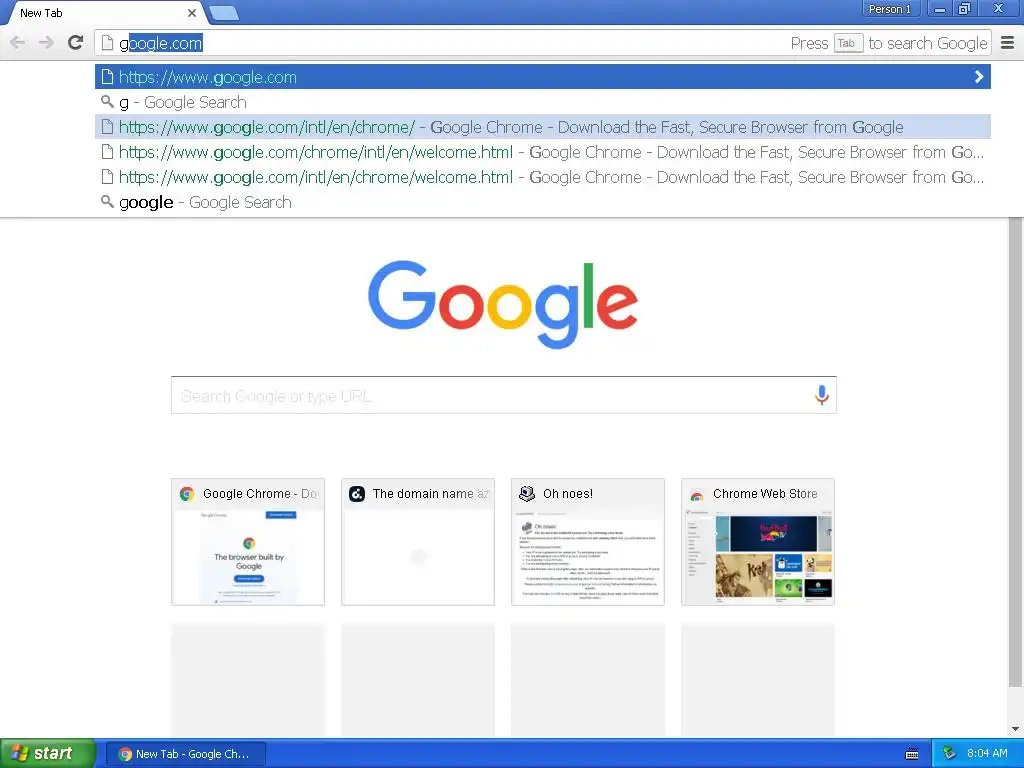Restore down the Chrome window
Viewport: 1024px width, 768px height.
pos(964,9)
